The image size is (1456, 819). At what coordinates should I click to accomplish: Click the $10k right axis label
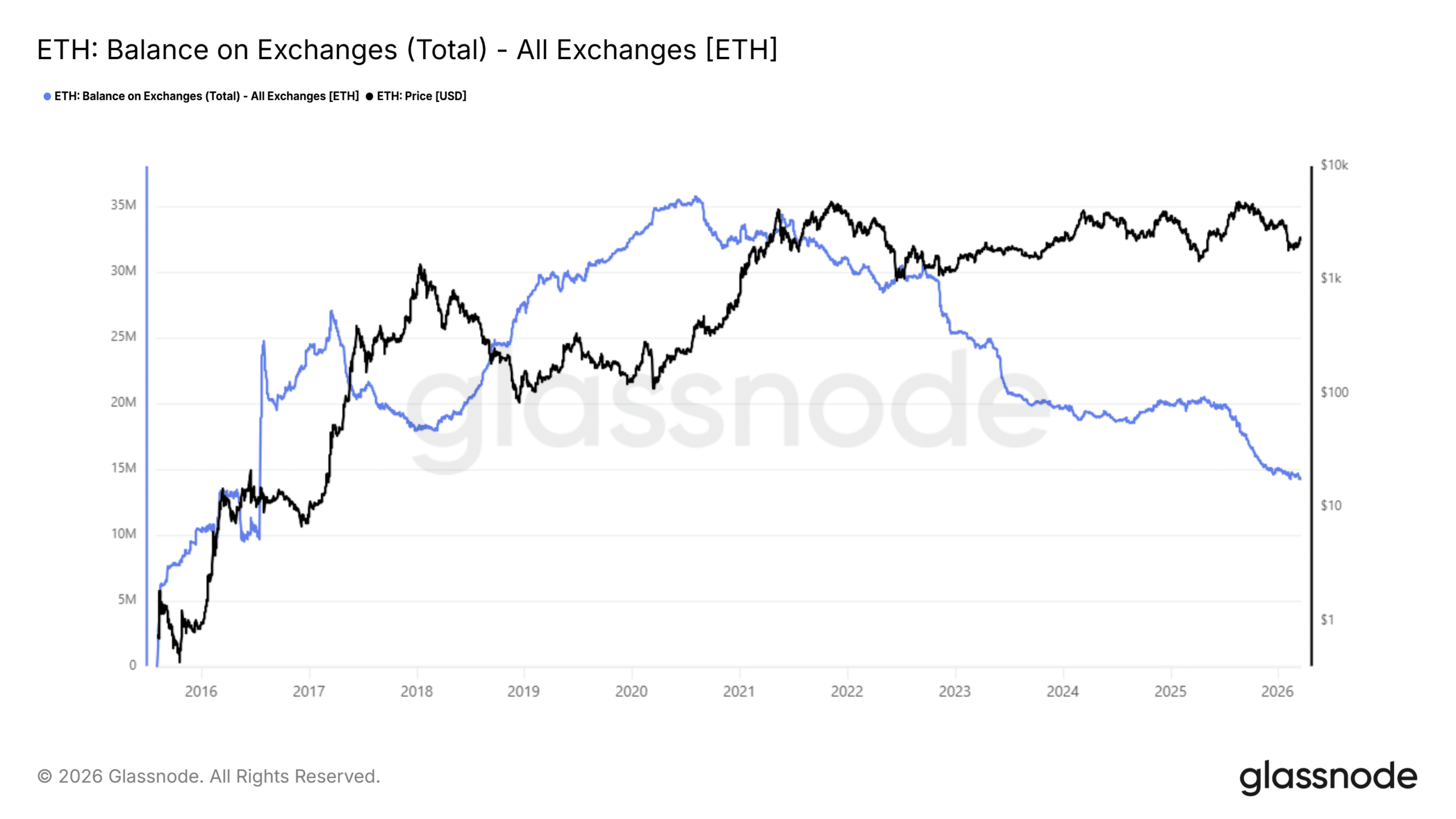point(1334,165)
